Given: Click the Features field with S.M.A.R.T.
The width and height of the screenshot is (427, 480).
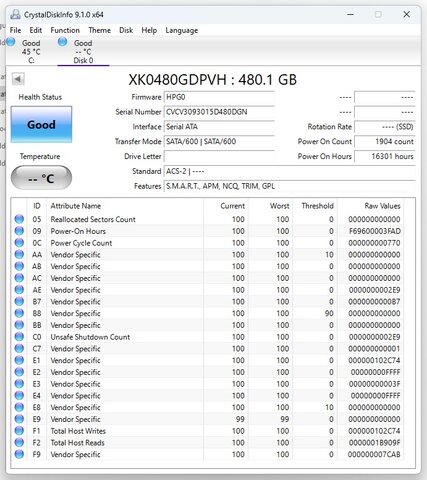Looking at the screenshot, I should (x=289, y=186).
